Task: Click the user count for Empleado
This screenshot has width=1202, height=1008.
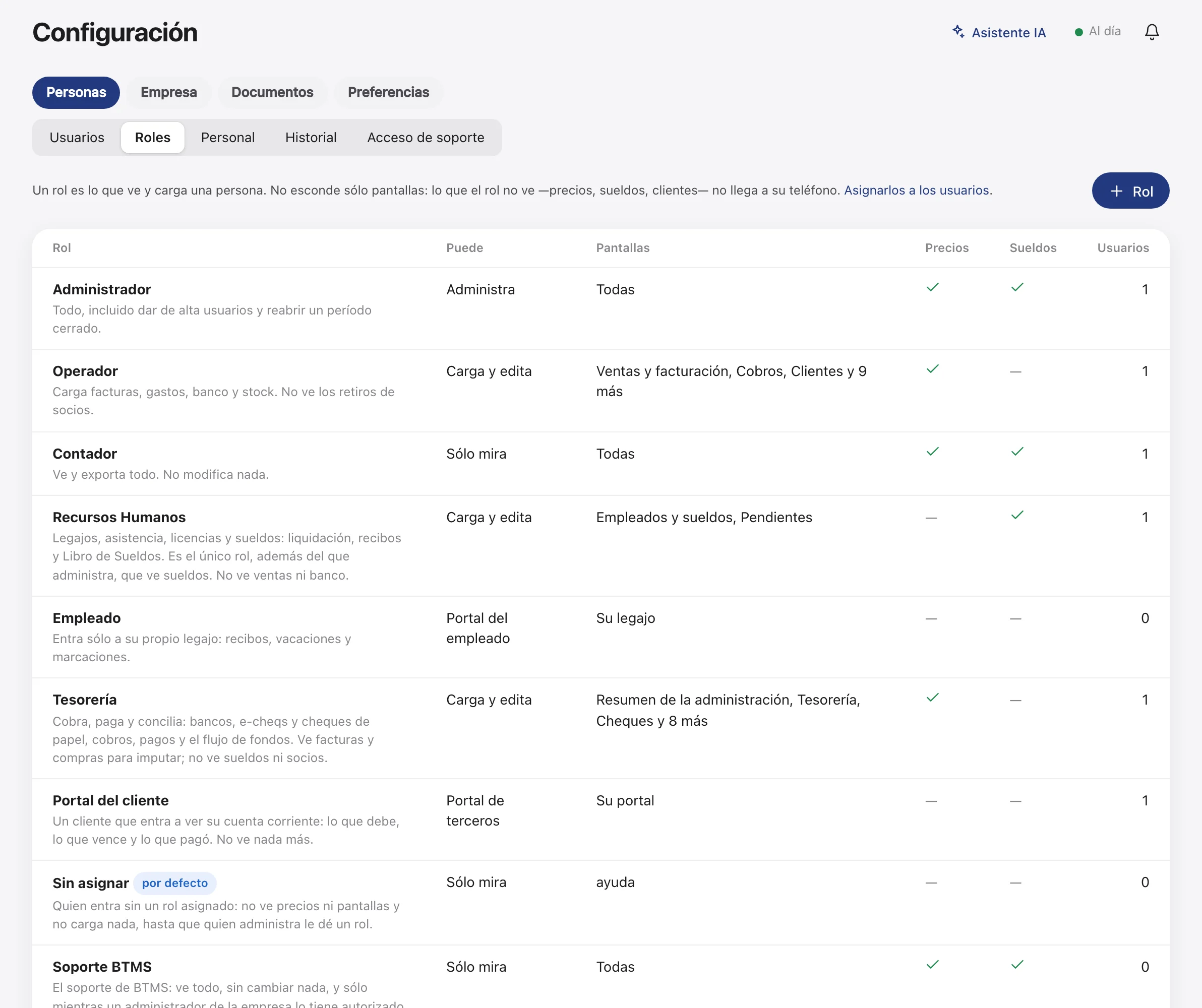Action: 1145,618
